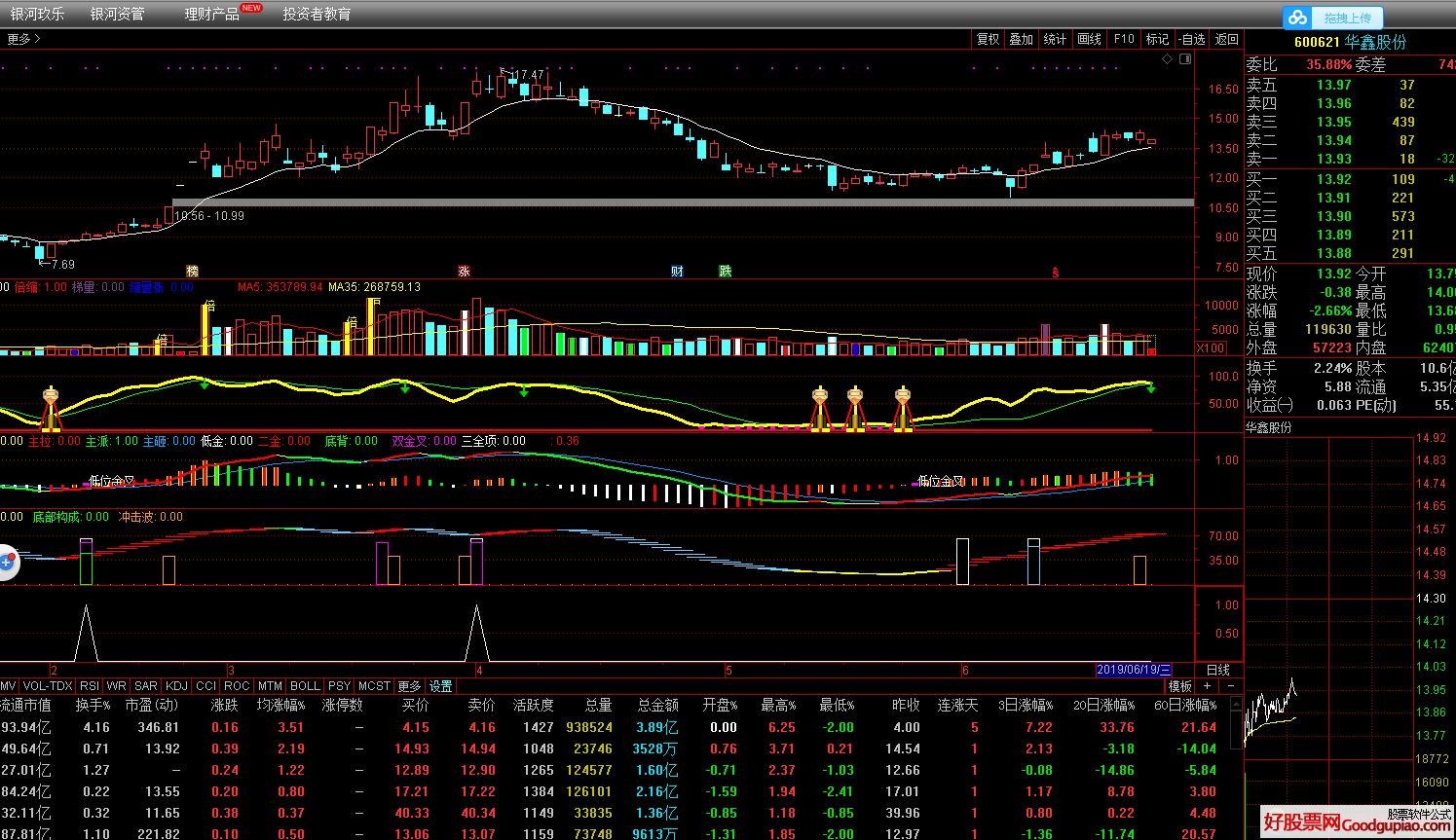Click the 拖拽上传 upload button
Viewport: 1456px width, 840px height.
pos(1346,18)
